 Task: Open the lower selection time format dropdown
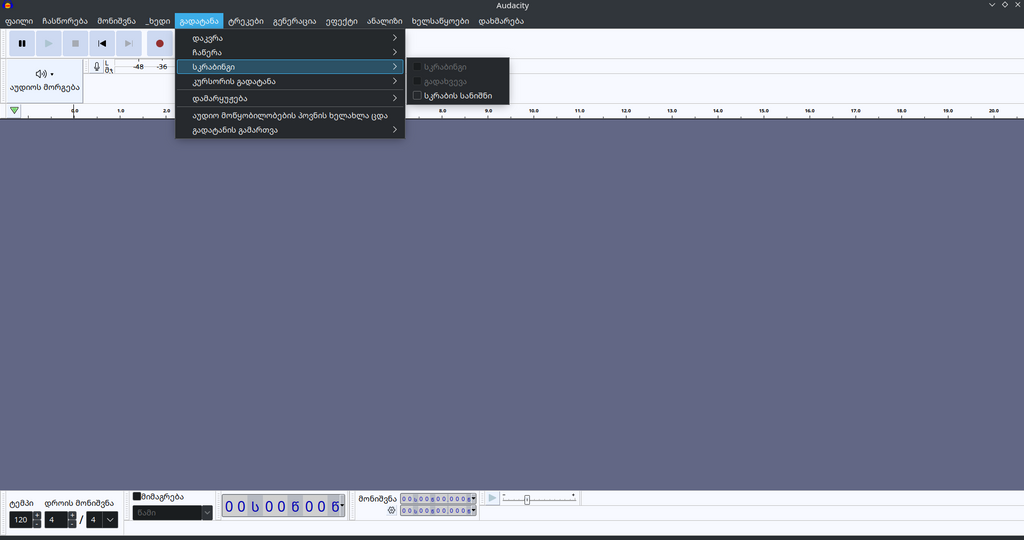[473, 511]
